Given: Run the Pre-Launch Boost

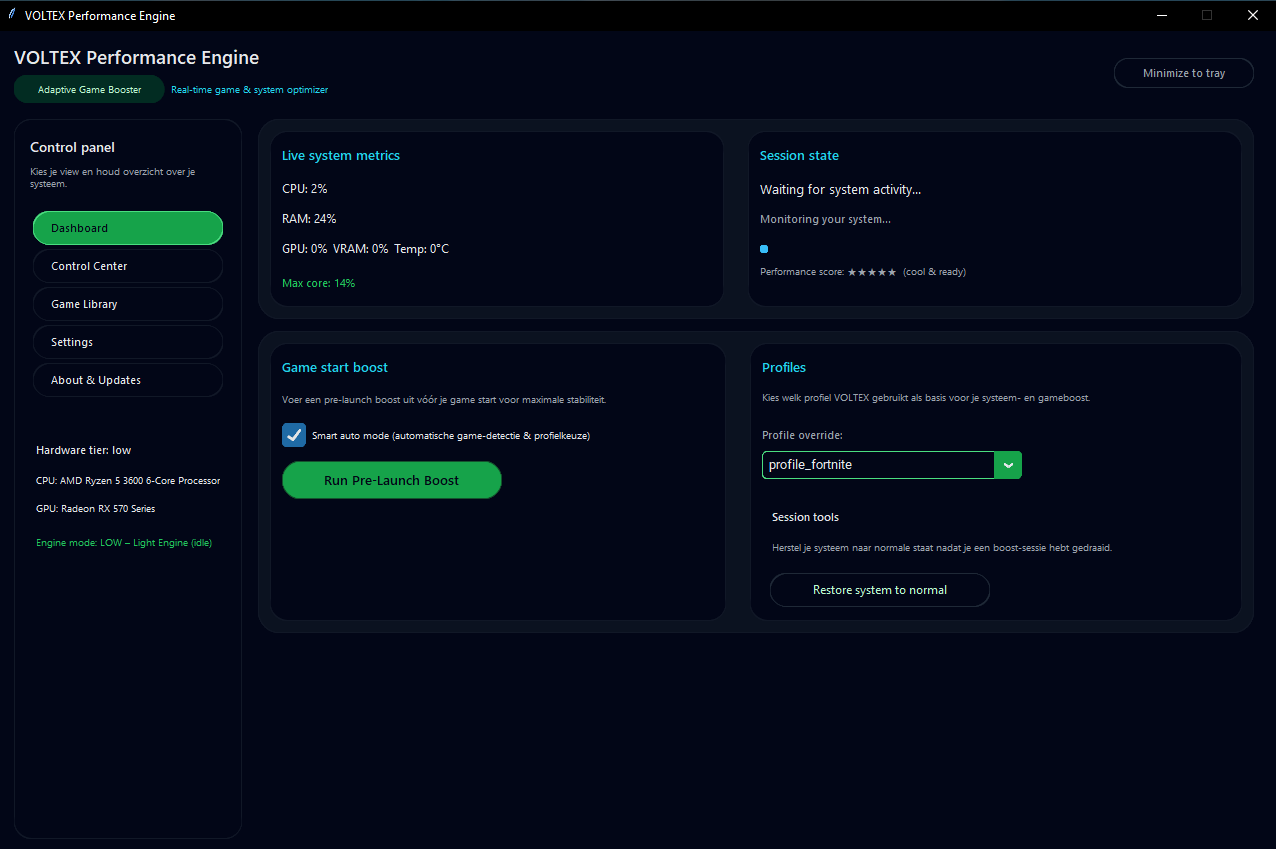Looking at the screenshot, I should click(391, 480).
